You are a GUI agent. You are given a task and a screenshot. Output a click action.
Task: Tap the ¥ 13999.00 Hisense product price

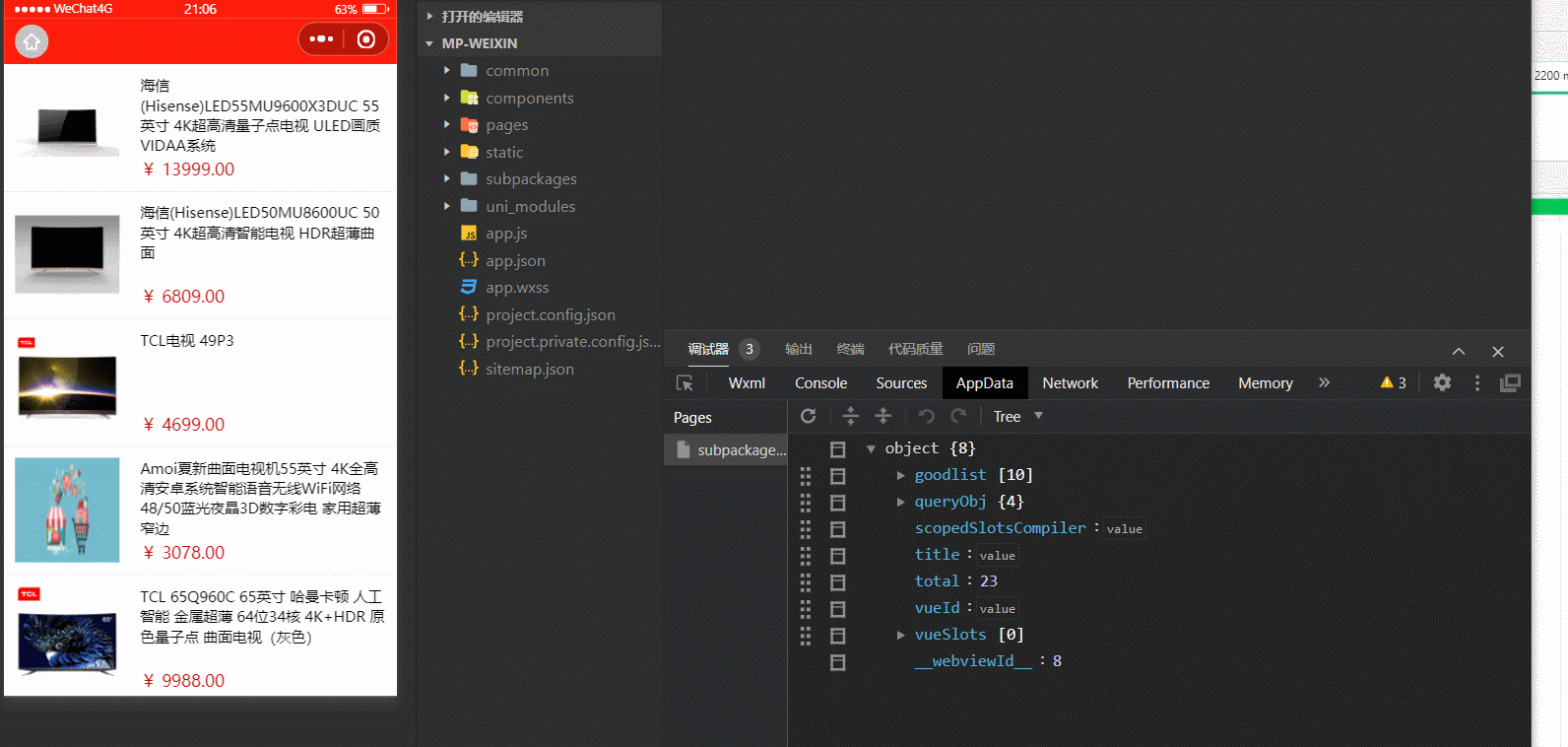189,170
